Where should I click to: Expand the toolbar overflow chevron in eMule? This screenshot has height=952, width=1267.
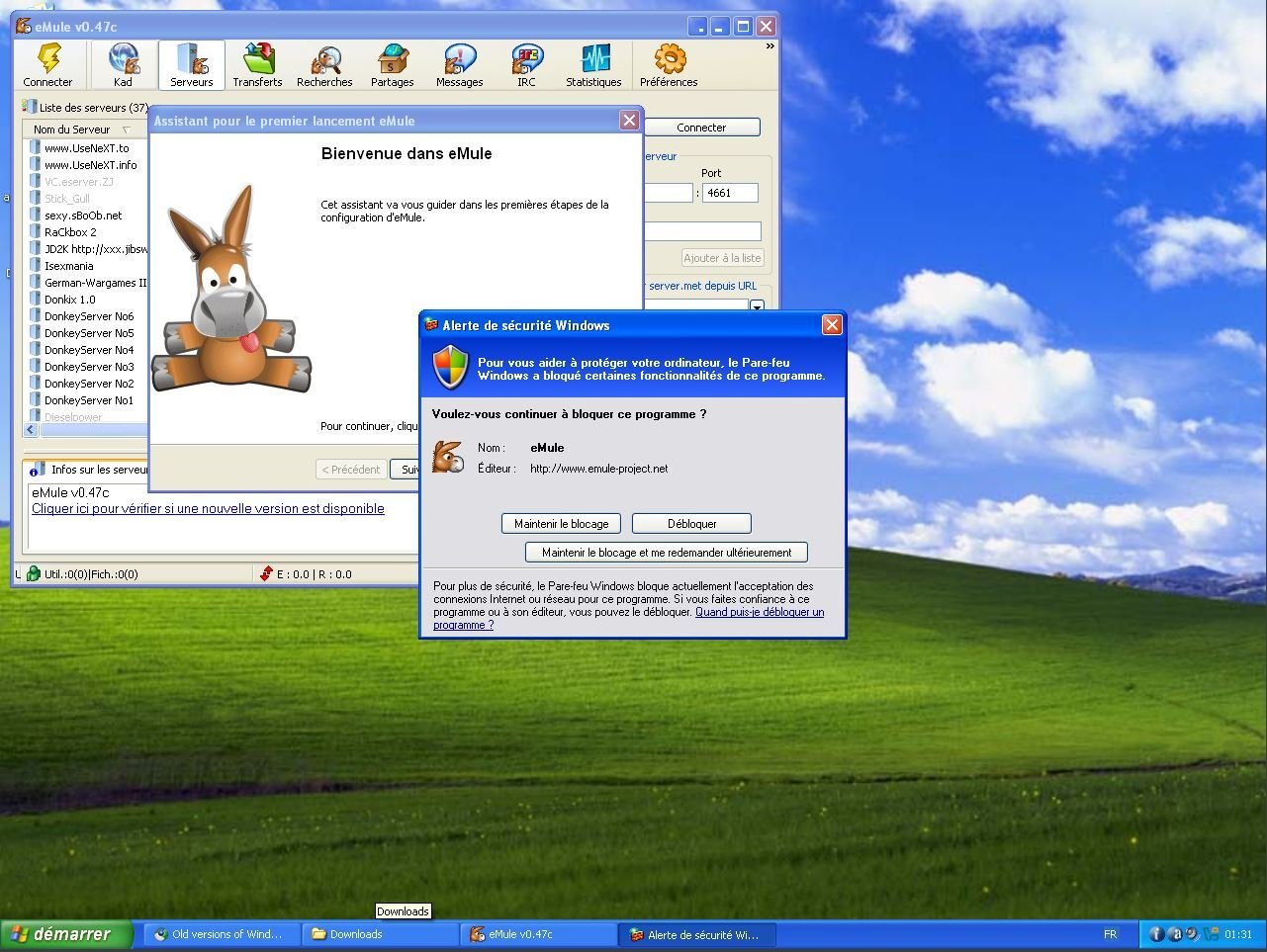pyautogui.click(x=769, y=46)
